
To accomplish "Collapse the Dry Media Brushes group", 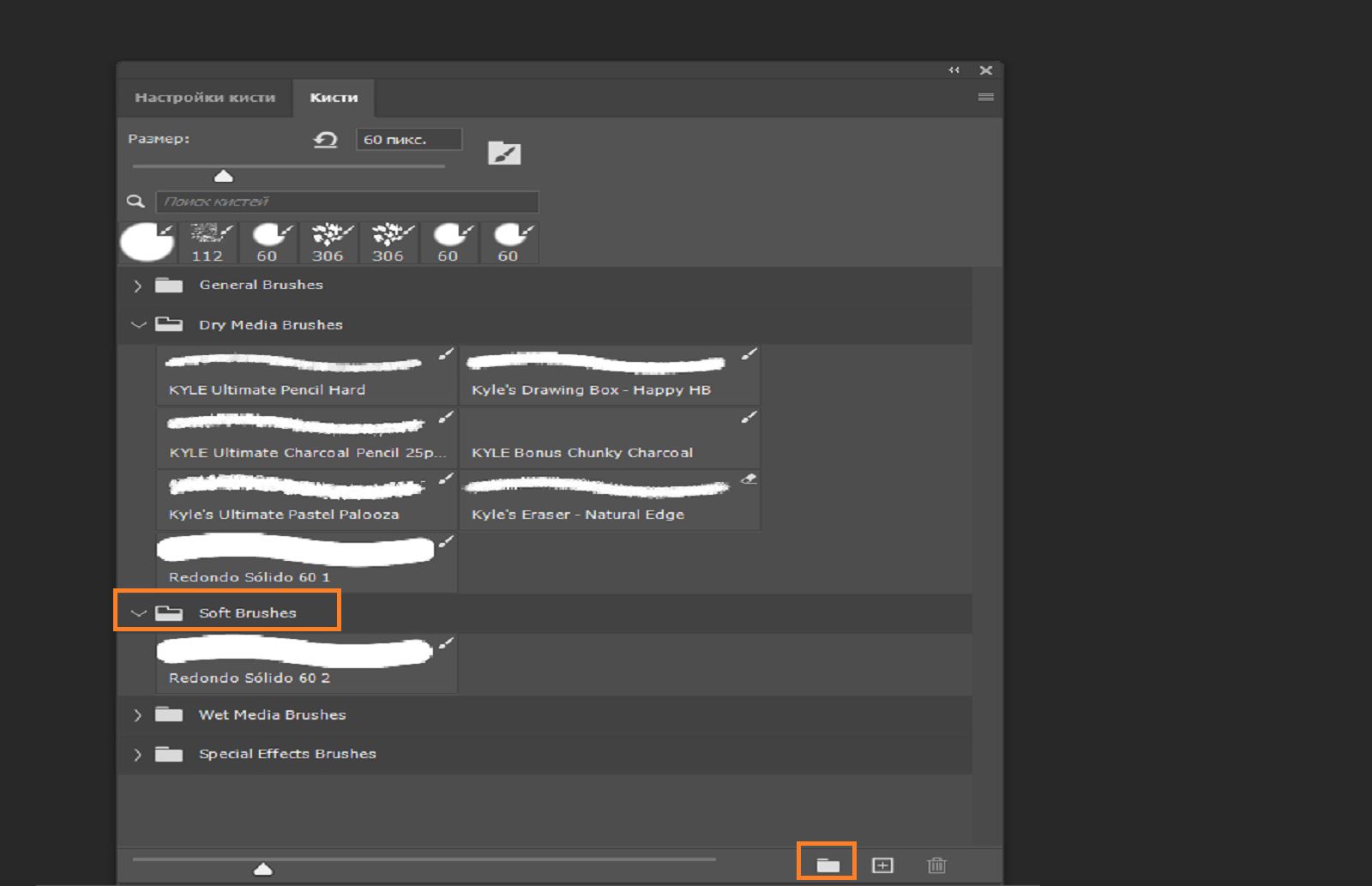I will (x=138, y=325).
